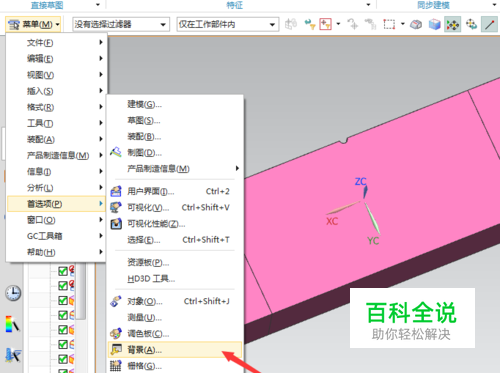Click the rectangle selection toolbar icon
Image resolution: width=500 pixels, height=373 pixels.
389,24
